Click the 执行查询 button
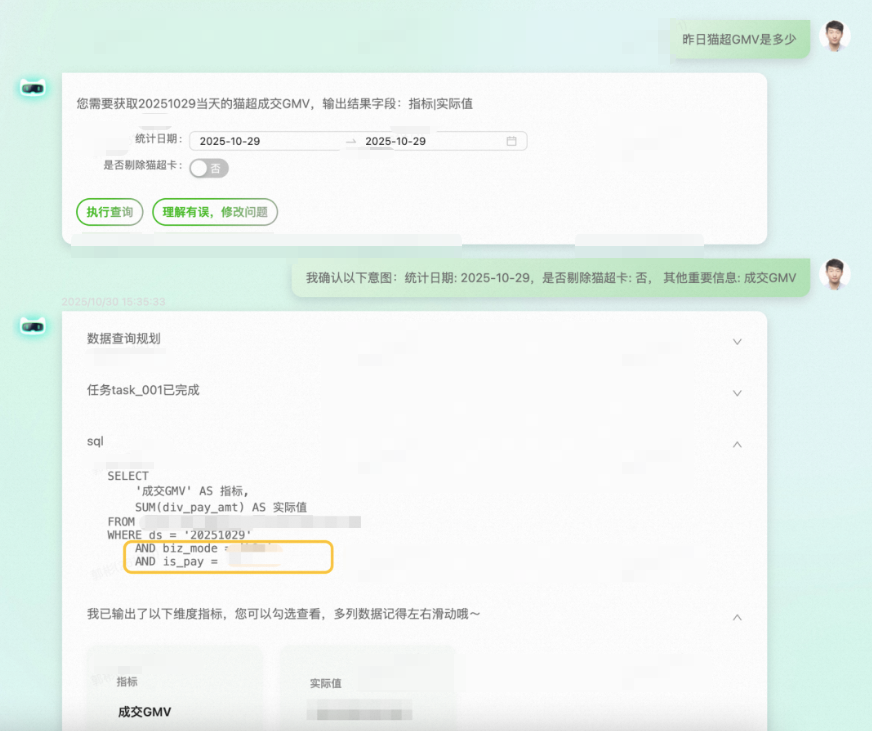Image resolution: width=872 pixels, height=731 pixels. coord(109,212)
